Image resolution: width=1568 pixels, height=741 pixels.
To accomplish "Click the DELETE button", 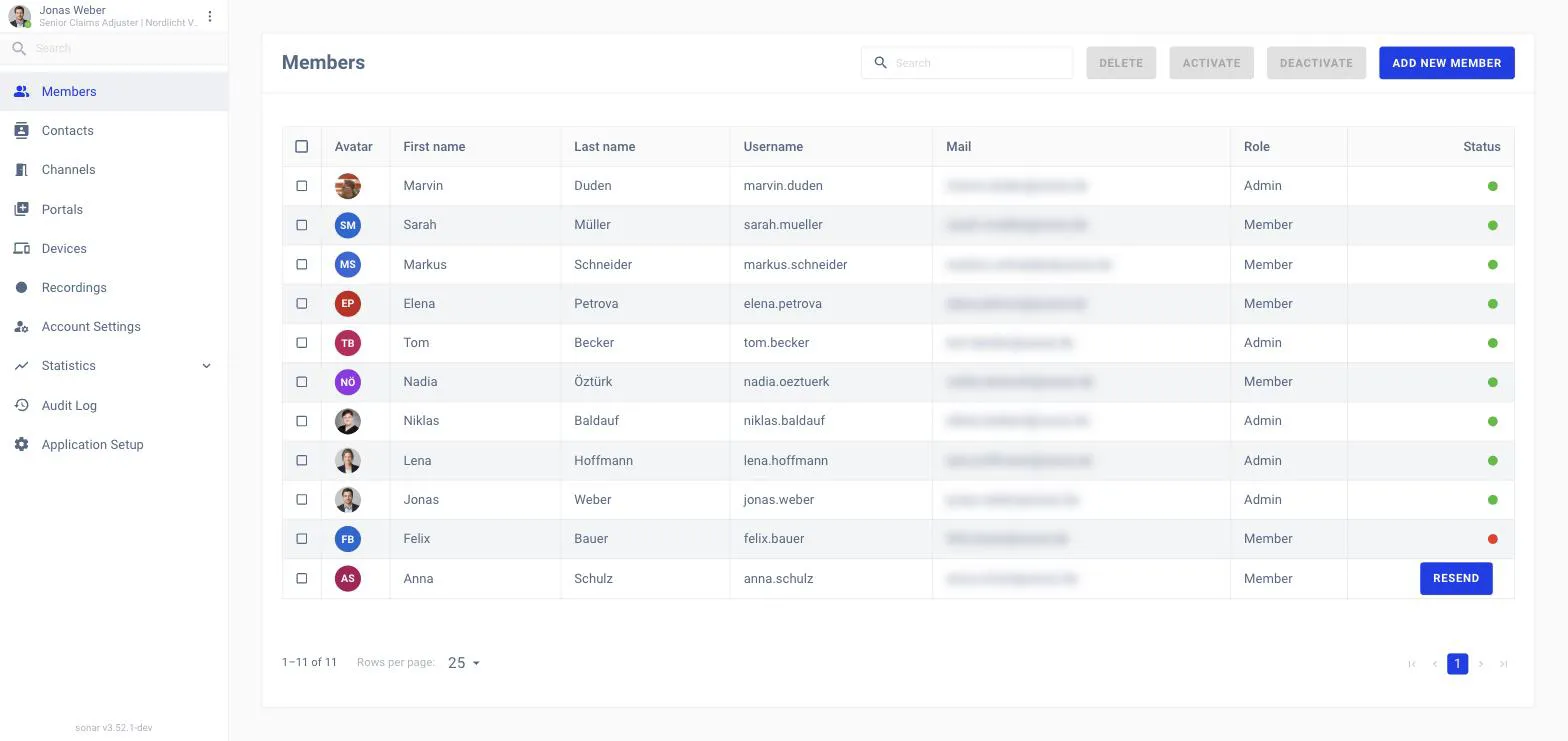I will pyautogui.click(x=1121, y=63).
